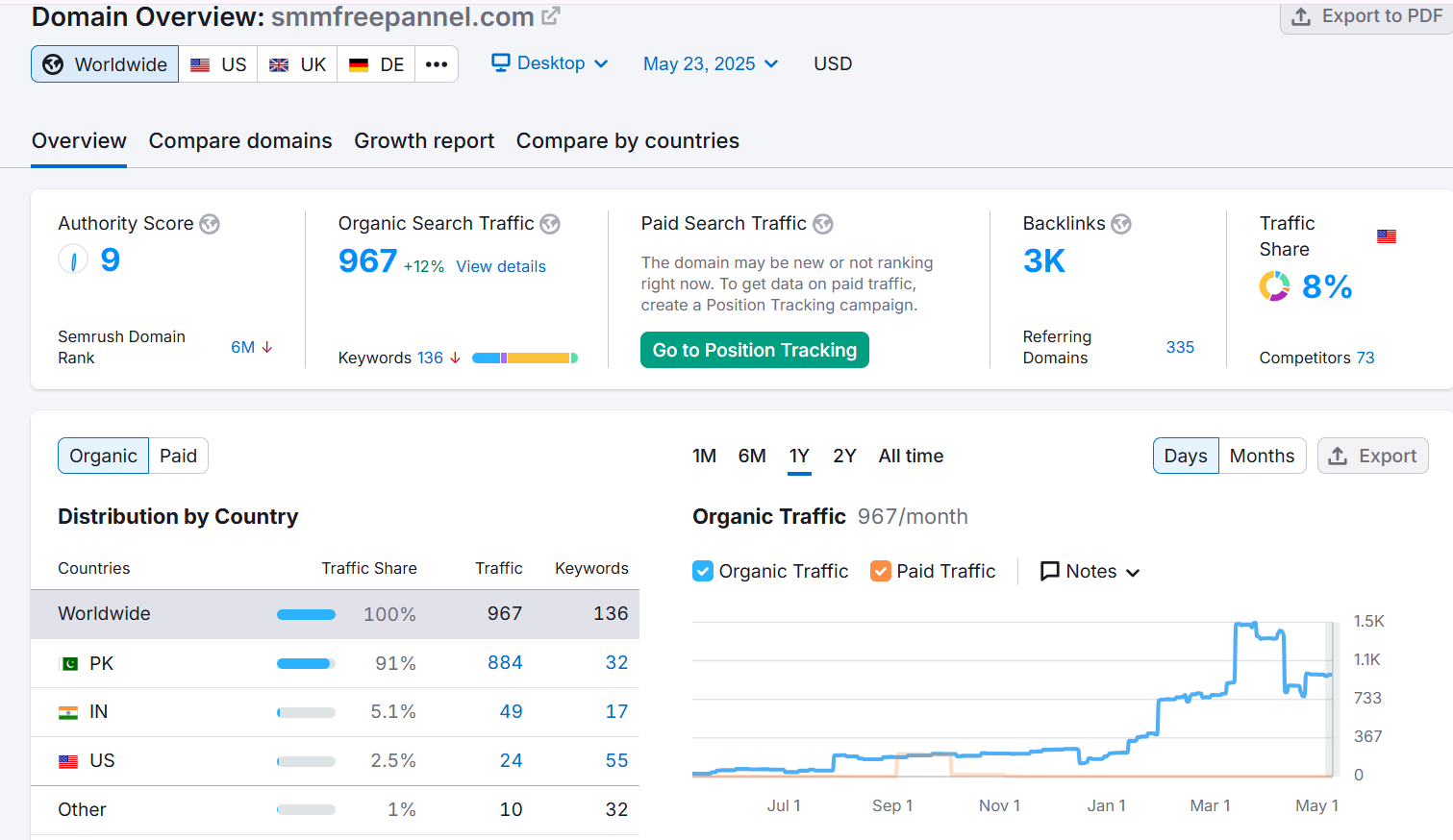This screenshot has height=840, width=1453.
Task: Click the Export to PDF upload icon
Action: pyautogui.click(x=1301, y=16)
